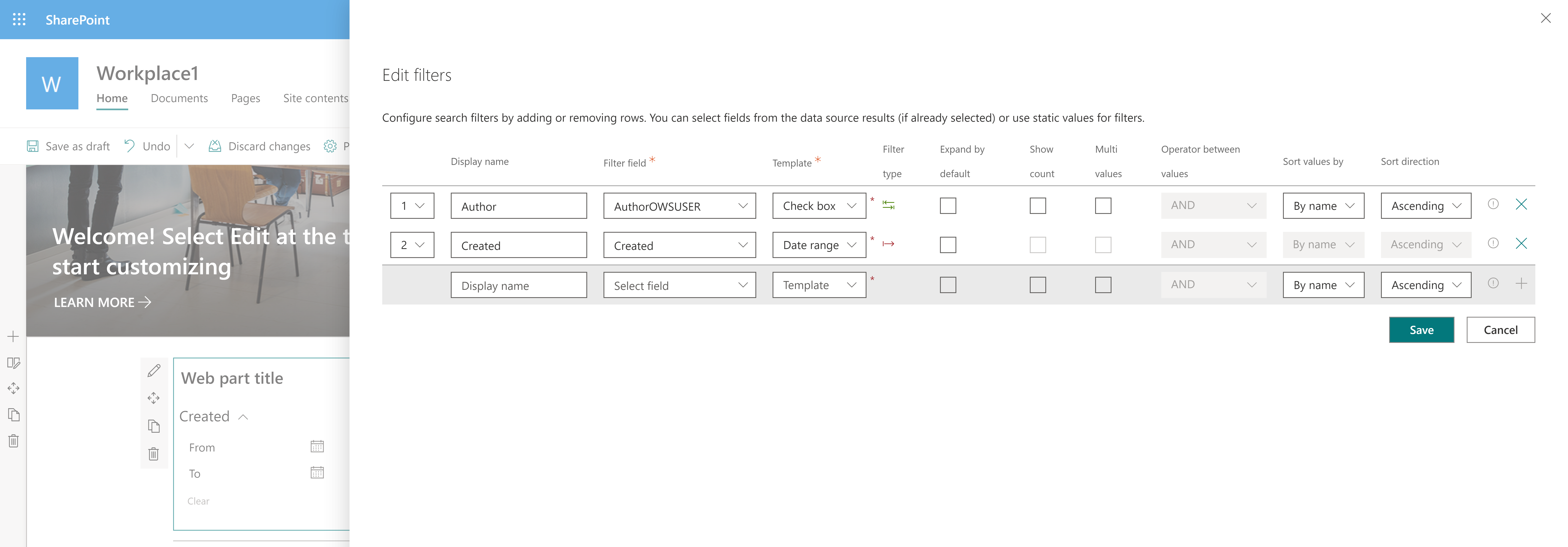Switch to the Pages tab
Screen dimensions: 1568x547
click(245, 98)
